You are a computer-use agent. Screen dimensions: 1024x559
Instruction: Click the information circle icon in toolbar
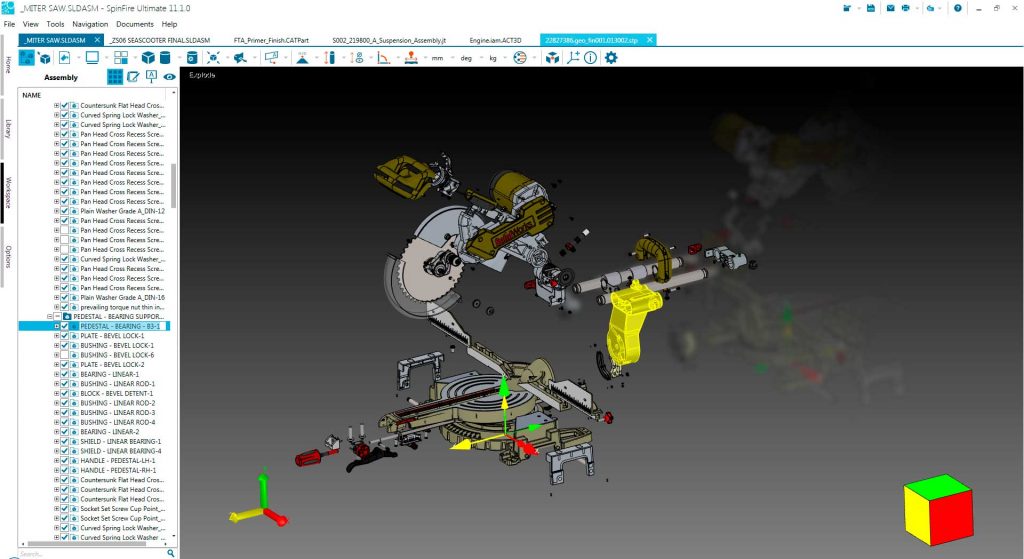[x=590, y=57]
